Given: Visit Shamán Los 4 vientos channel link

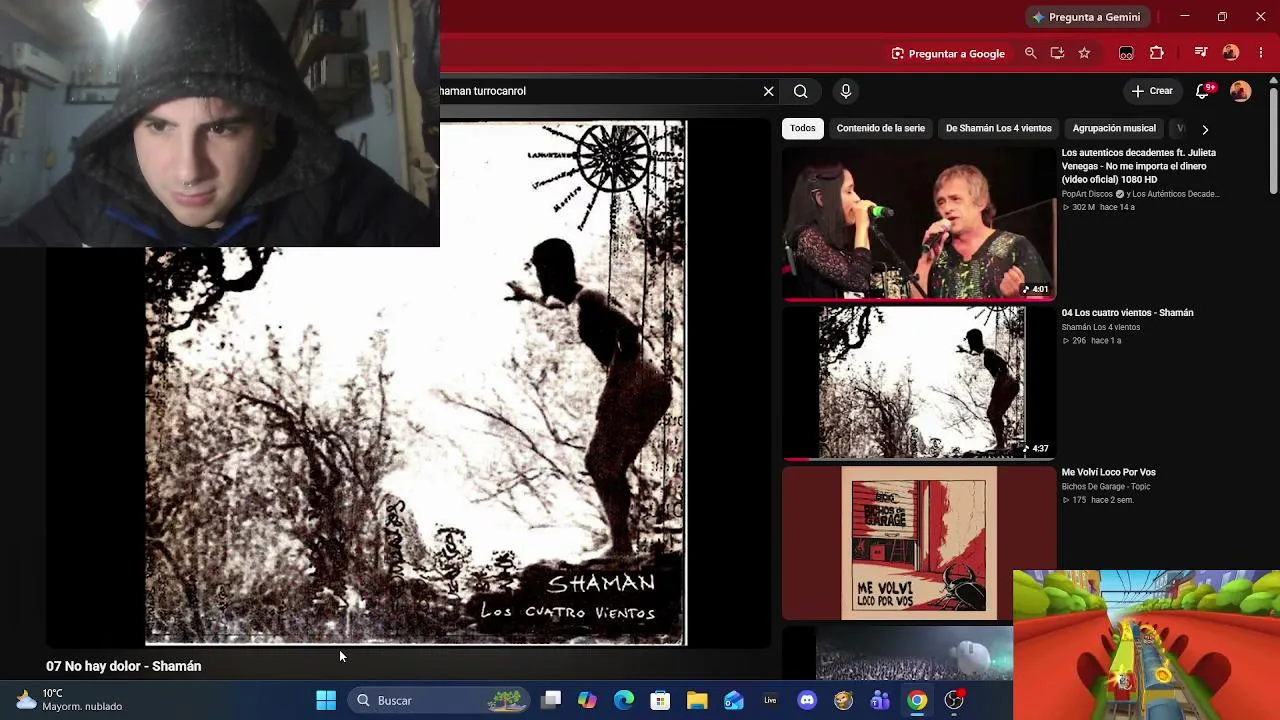Looking at the screenshot, I should (1100, 327).
